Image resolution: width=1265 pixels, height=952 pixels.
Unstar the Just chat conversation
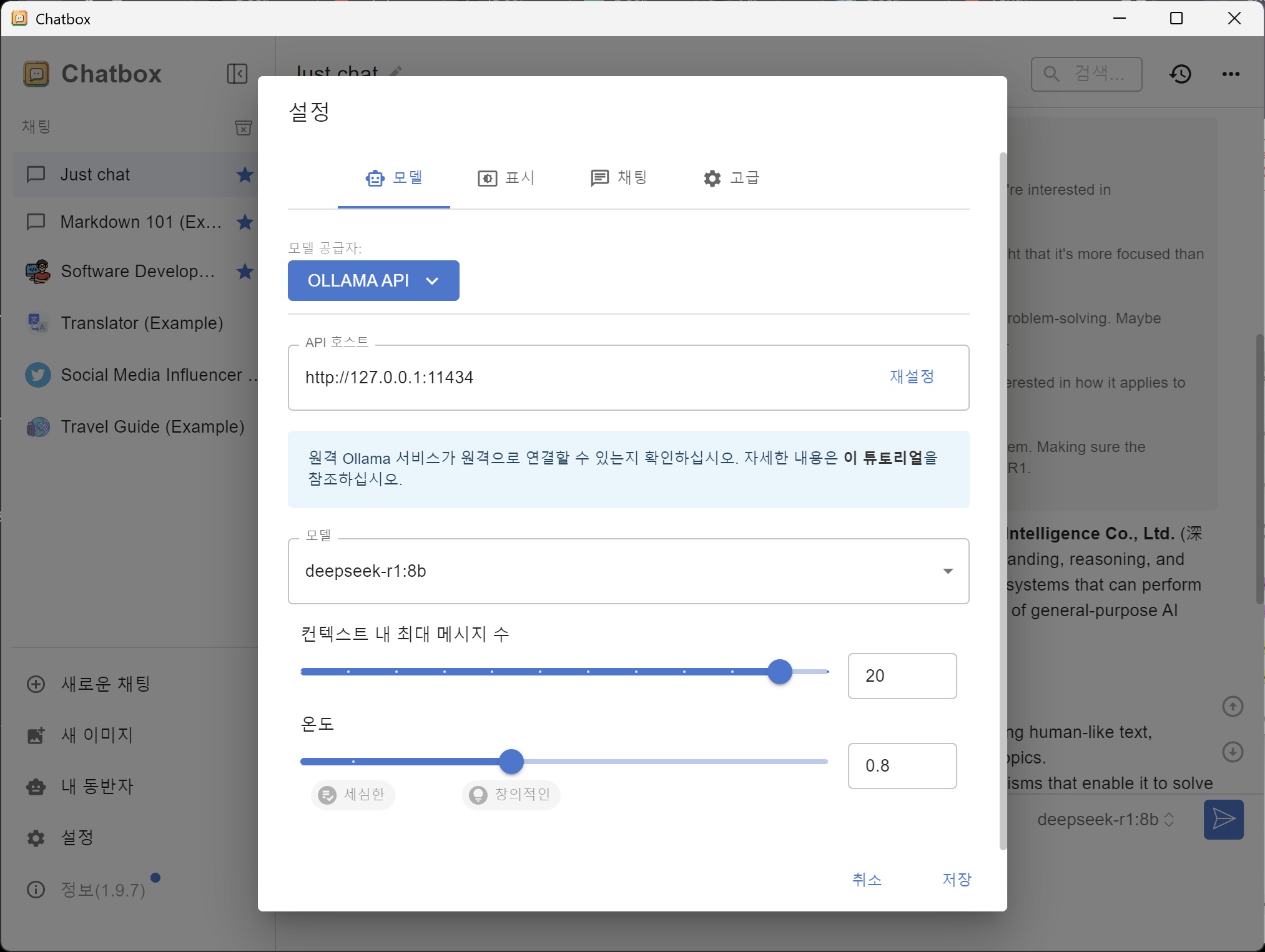click(245, 175)
